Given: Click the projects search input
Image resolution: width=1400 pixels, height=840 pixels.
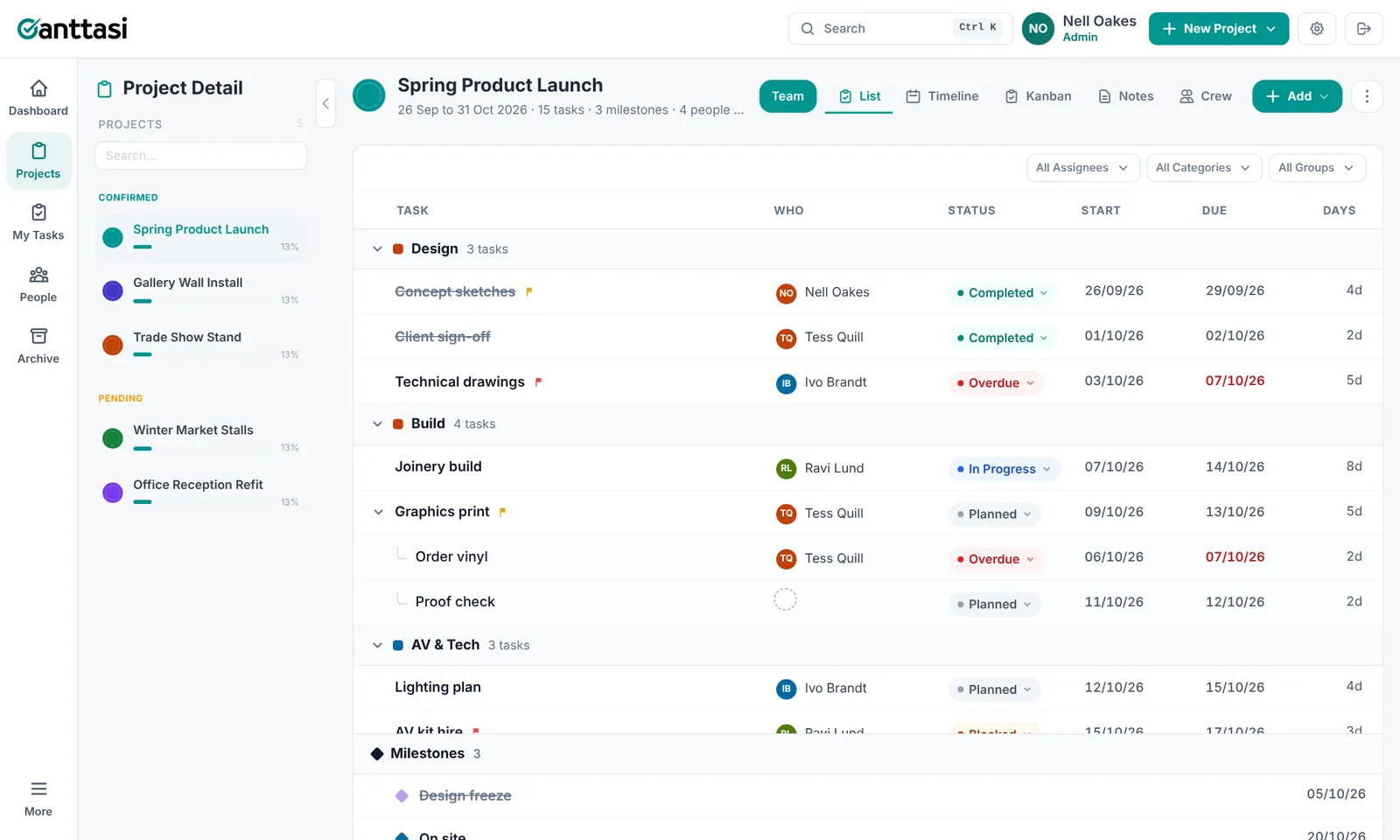Looking at the screenshot, I should pos(201,156).
